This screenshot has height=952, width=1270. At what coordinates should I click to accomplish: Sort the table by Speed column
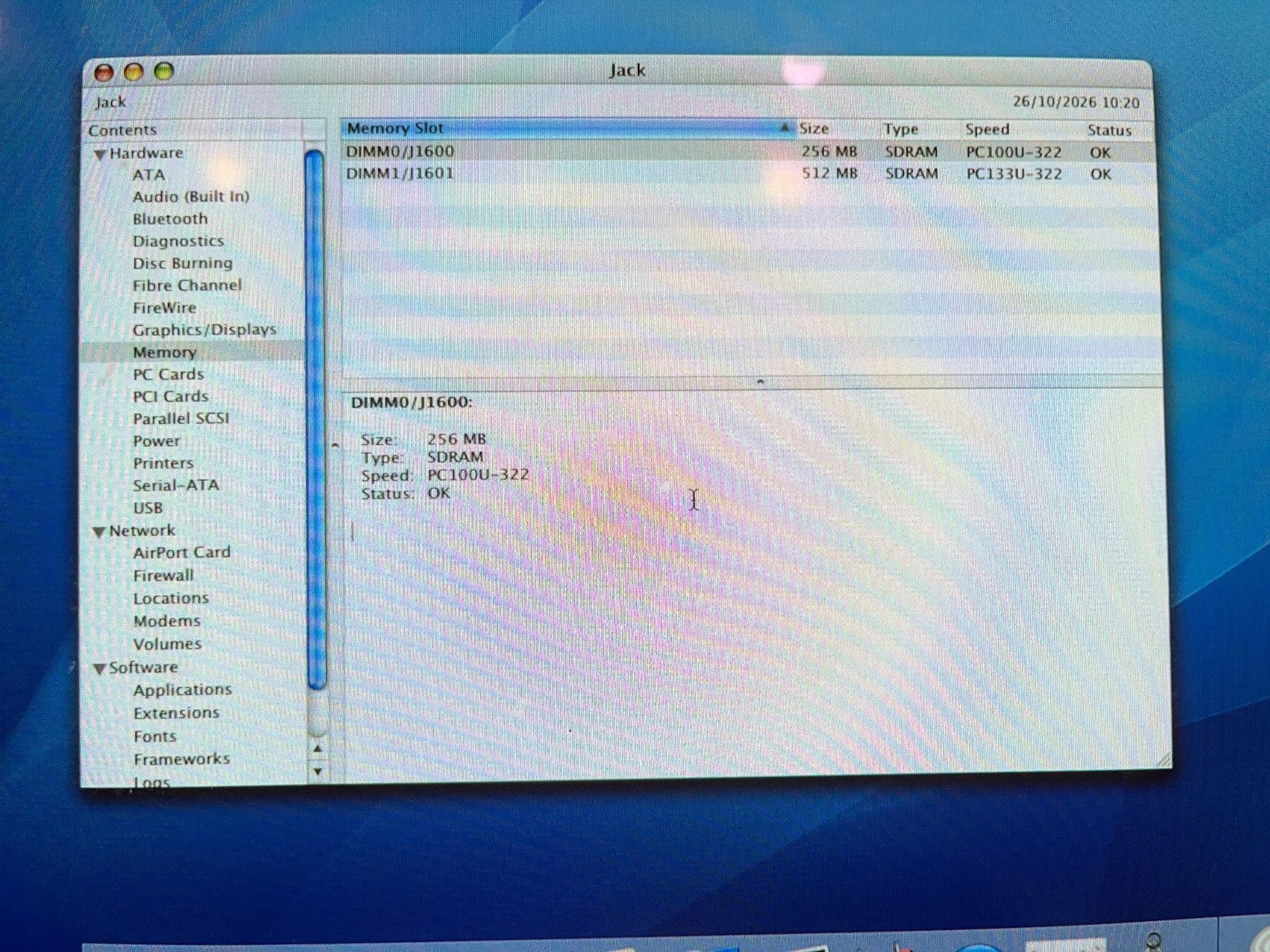1021,130
